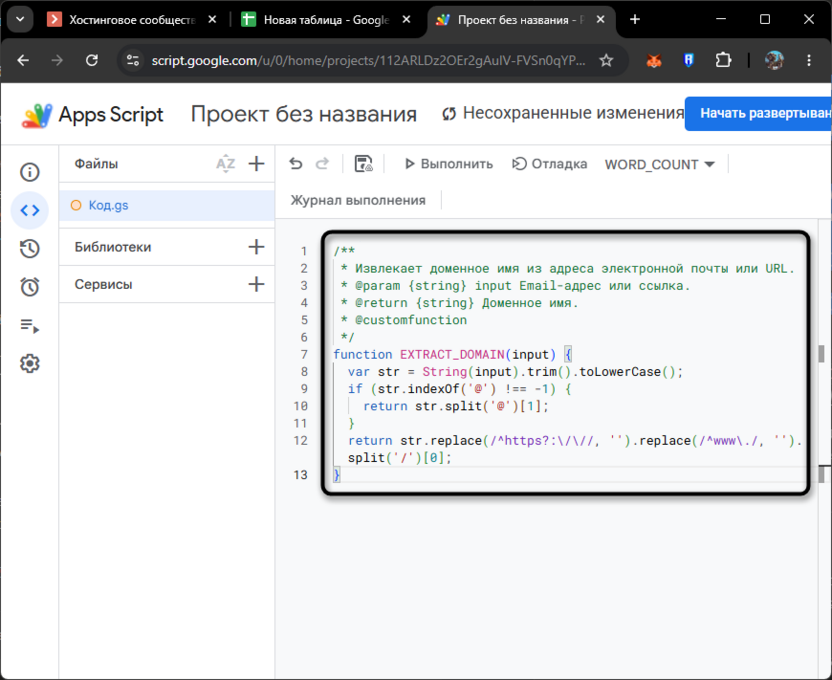Add a new file with plus icon
The width and height of the screenshot is (832, 680).
256,164
